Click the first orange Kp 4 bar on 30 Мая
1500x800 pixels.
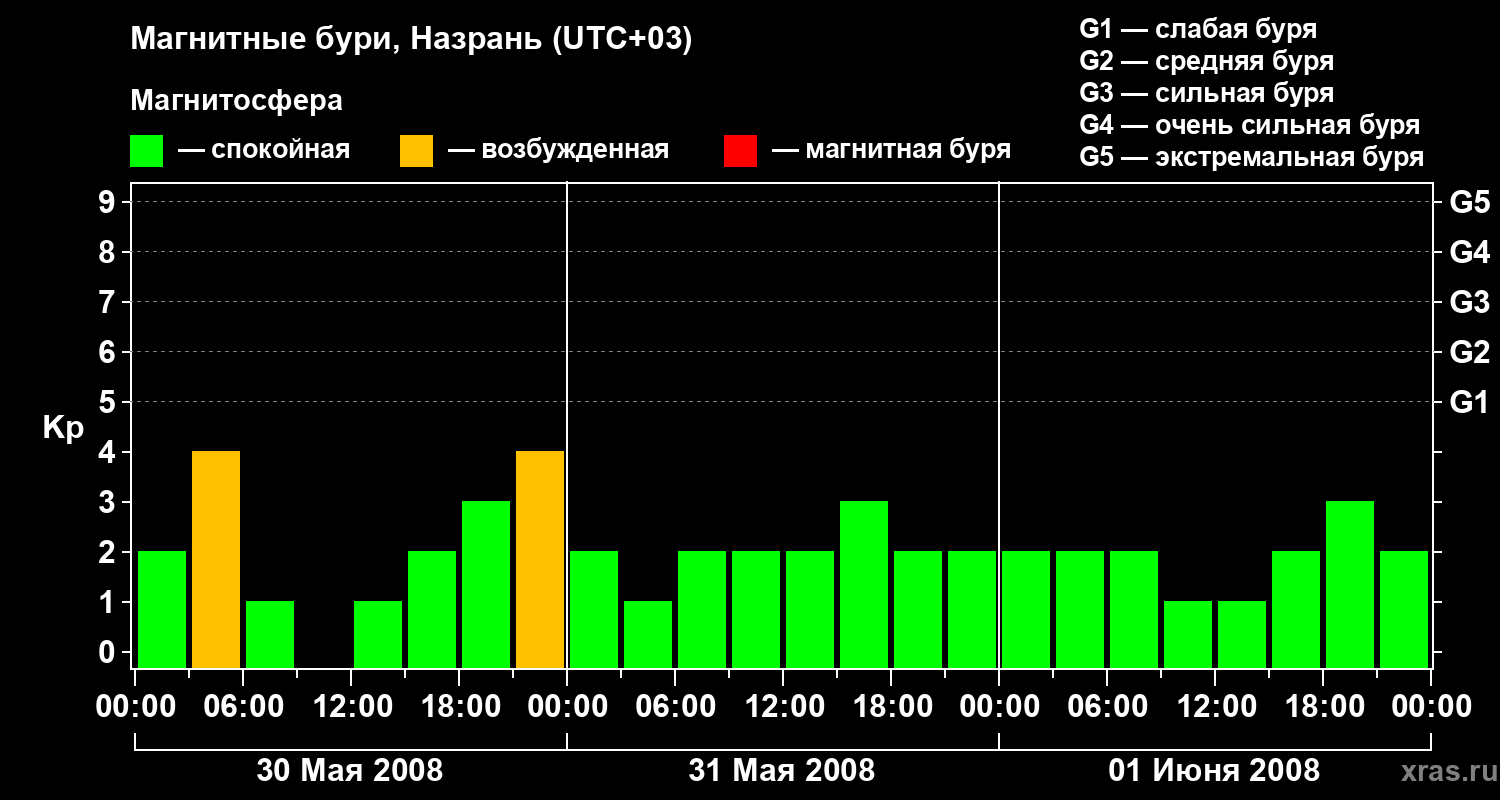coord(216,560)
